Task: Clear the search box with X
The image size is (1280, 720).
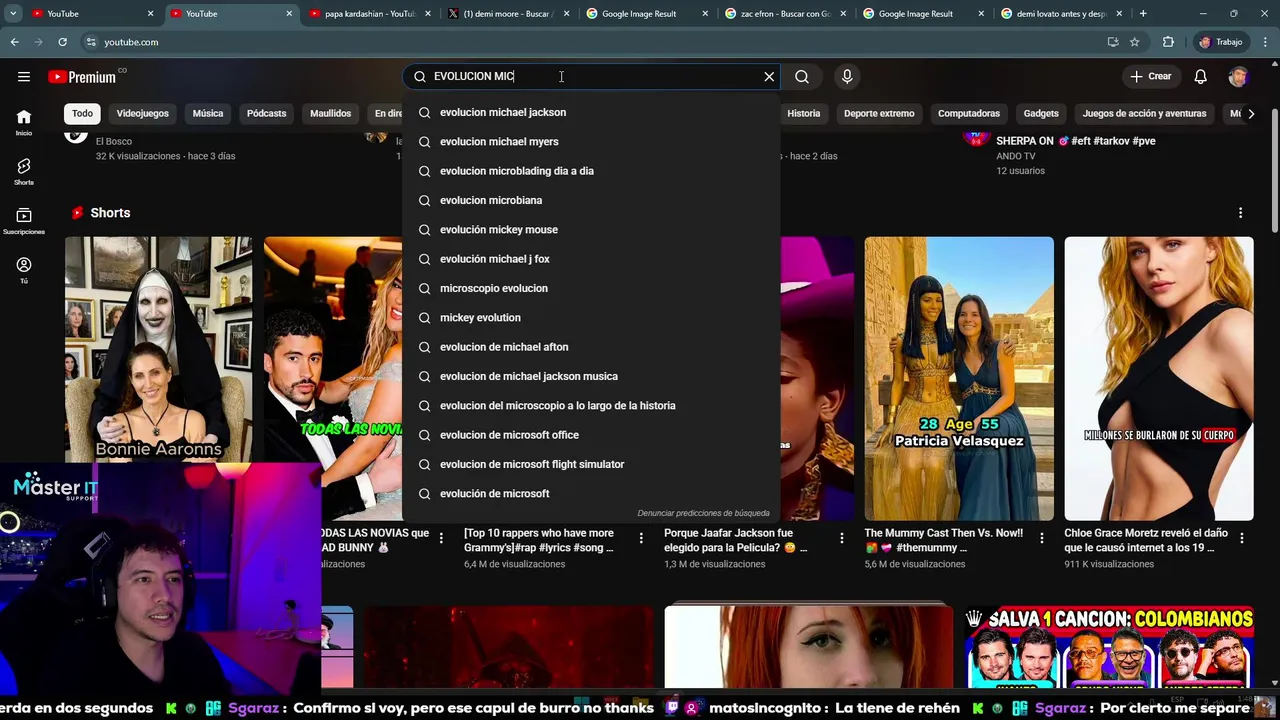Action: 769,76
